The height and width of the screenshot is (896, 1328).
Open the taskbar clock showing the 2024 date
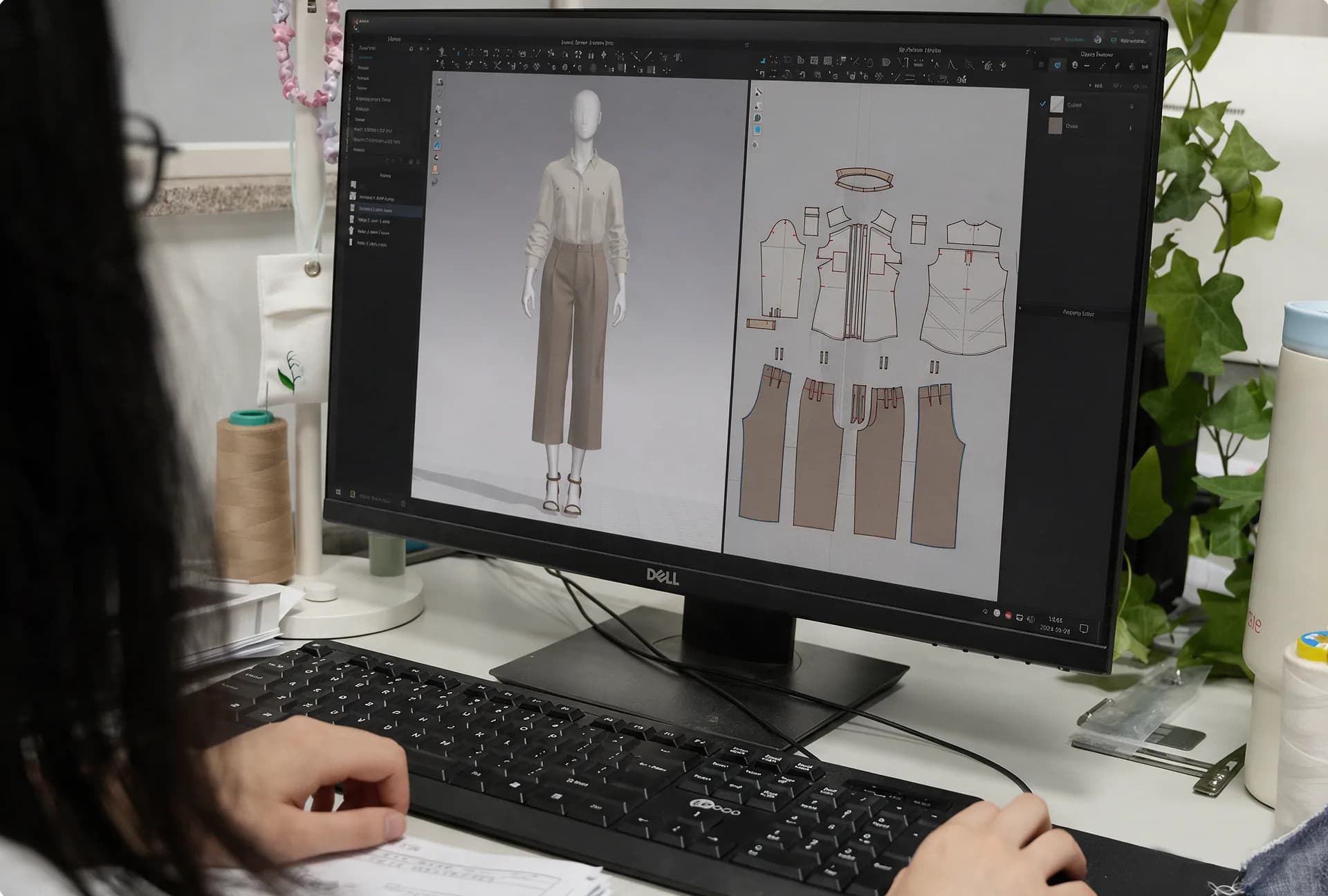pos(1055,625)
